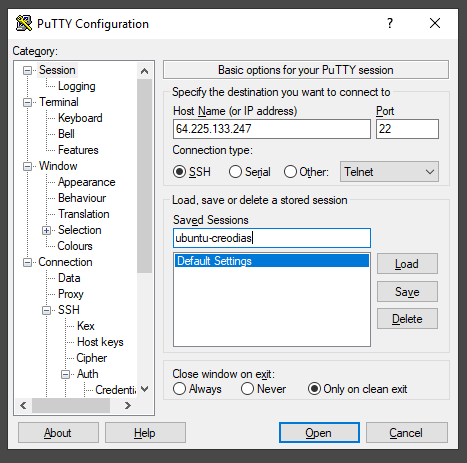This screenshot has height=463, width=467.
Task: Open the Telnet protocol dropdown
Action: 389,172
